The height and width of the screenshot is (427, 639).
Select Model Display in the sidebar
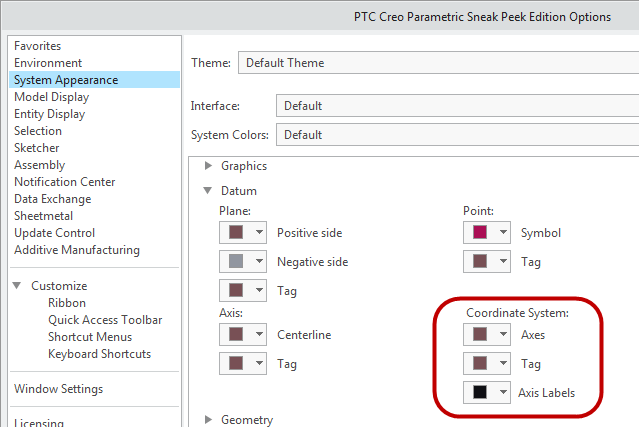(x=51, y=97)
